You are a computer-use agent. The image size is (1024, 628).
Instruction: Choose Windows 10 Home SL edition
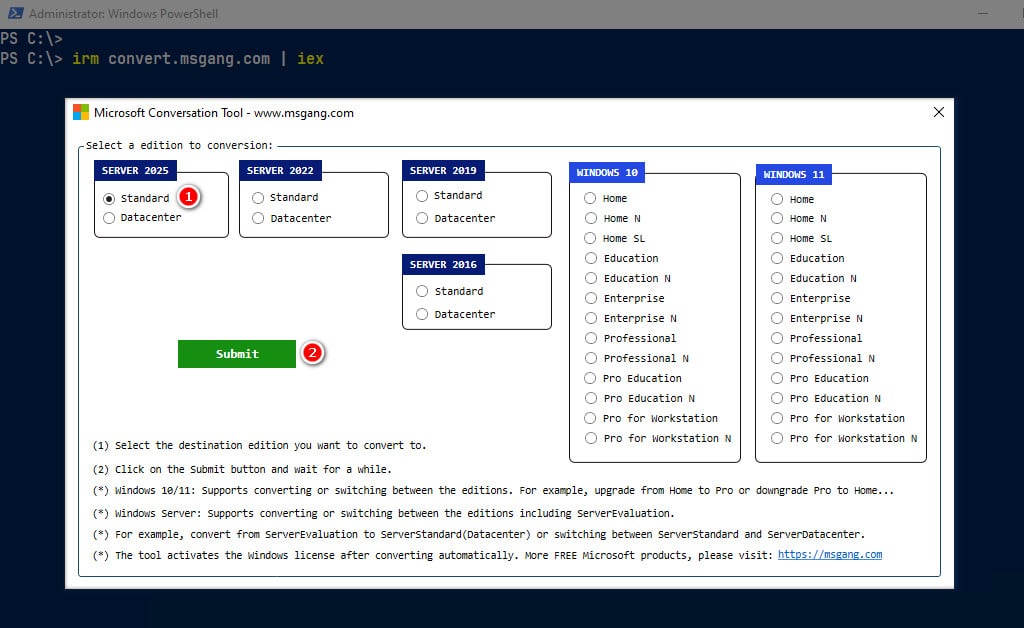pos(590,238)
